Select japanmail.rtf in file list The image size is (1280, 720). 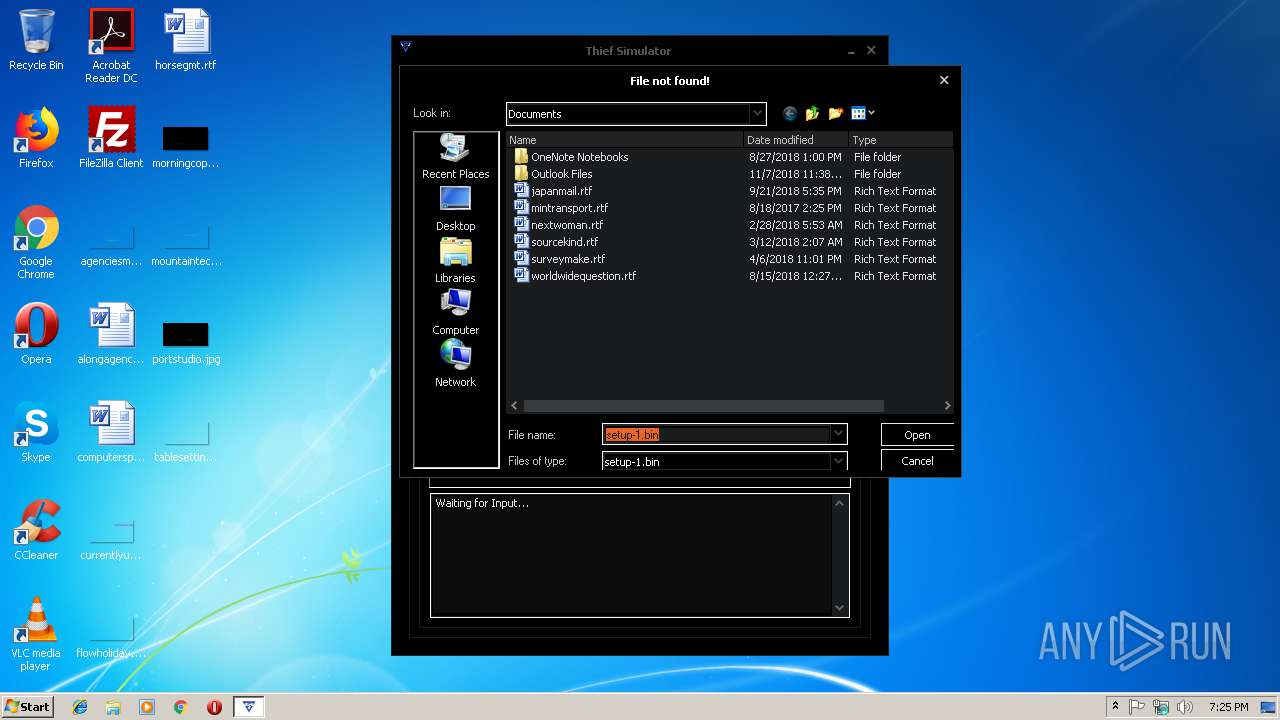tap(553, 191)
